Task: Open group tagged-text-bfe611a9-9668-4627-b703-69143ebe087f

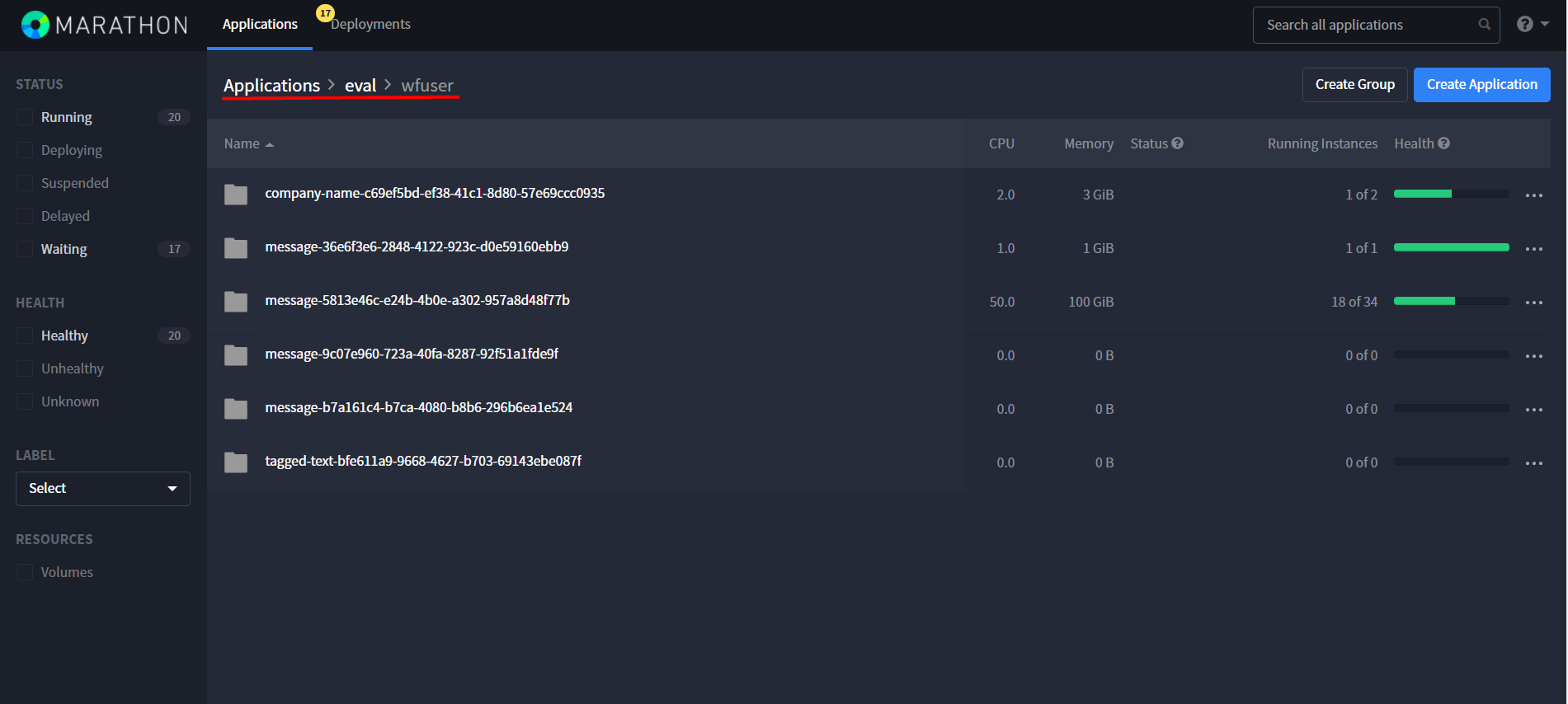Action: coord(423,461)
